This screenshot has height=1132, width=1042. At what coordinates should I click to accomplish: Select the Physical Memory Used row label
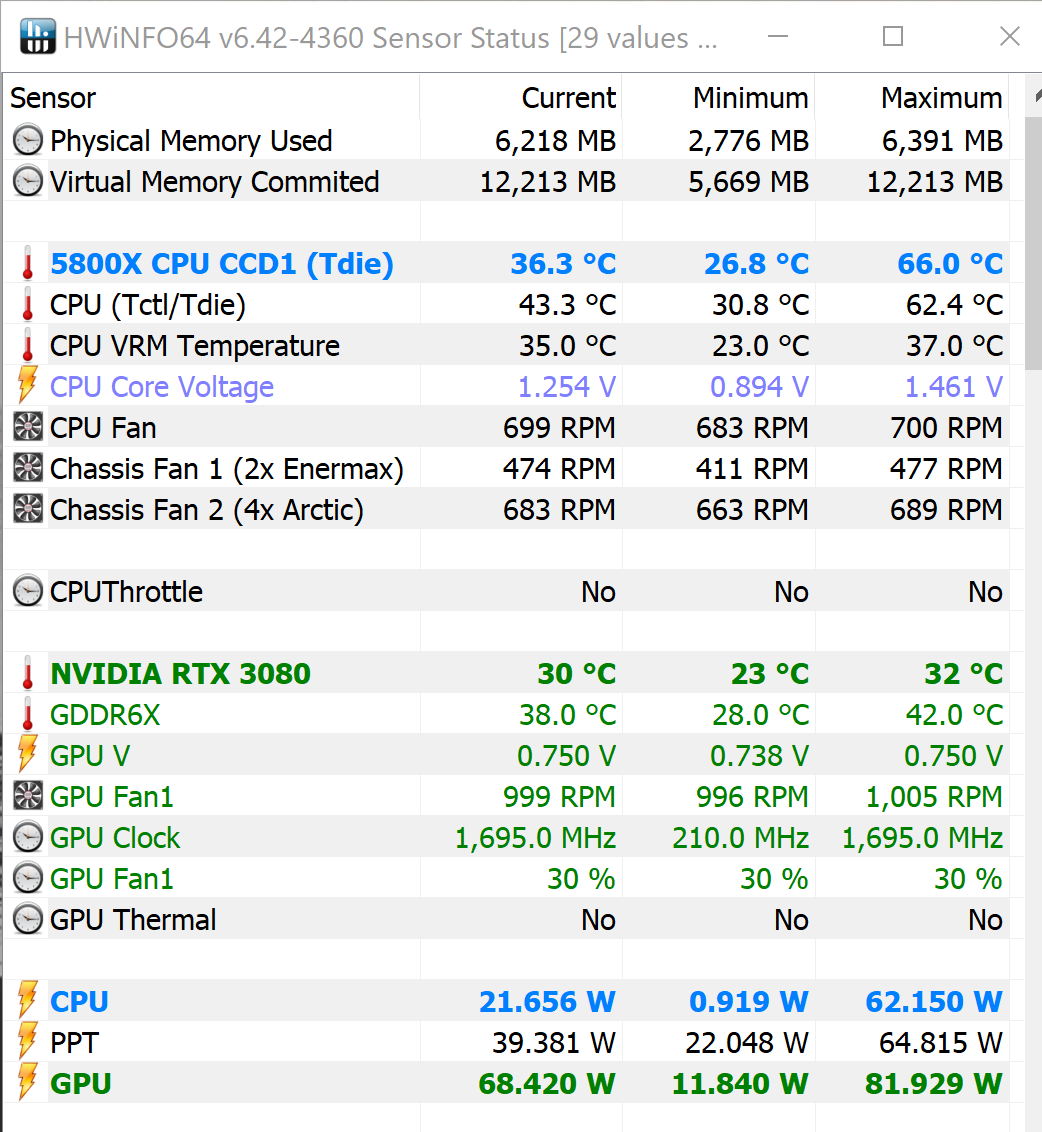(191, 141)
